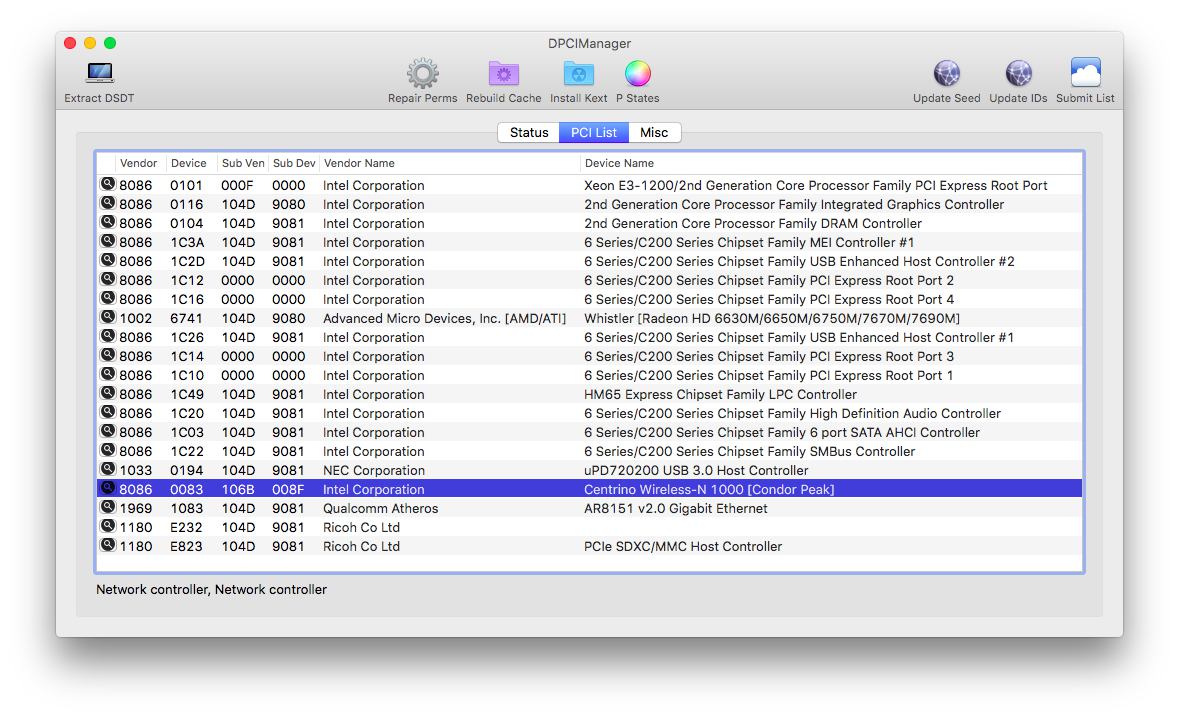
Task: Select the PCI List tab
Action: [x=594, y=132]
